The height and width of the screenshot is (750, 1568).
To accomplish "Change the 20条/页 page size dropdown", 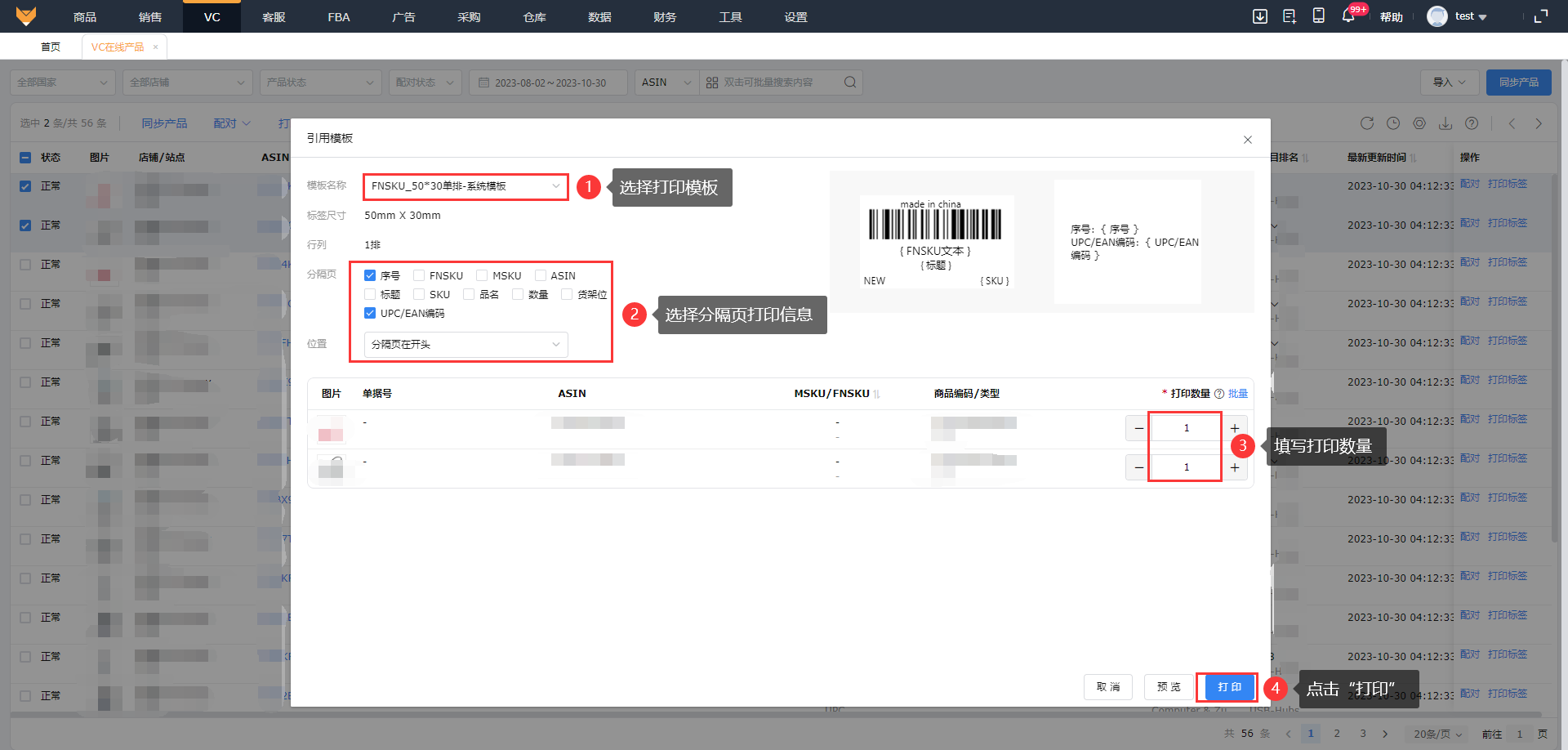I will tap(1437, 734).
